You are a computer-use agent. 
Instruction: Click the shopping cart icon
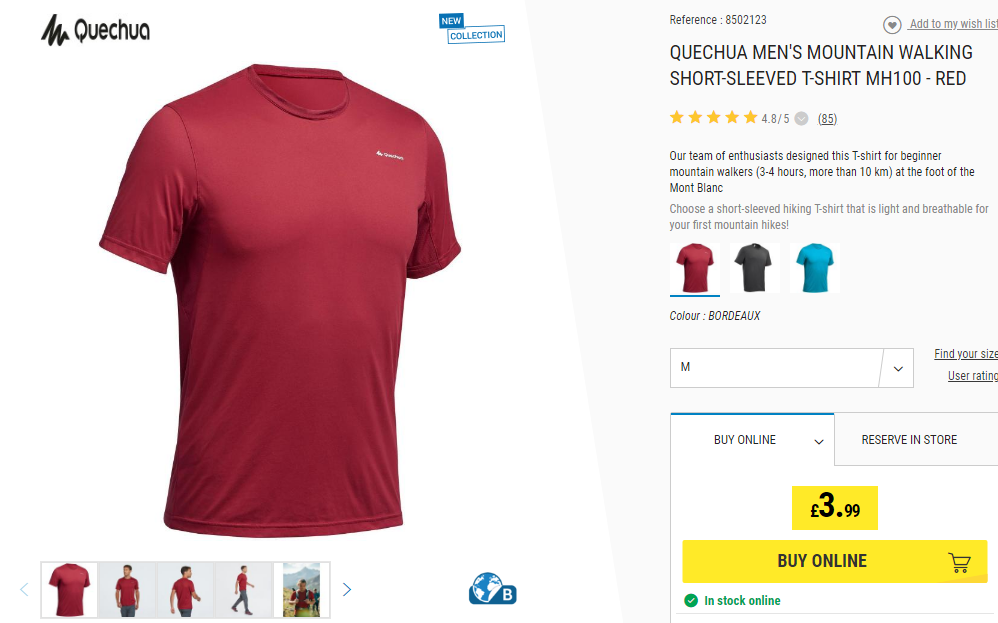(959, 562)
